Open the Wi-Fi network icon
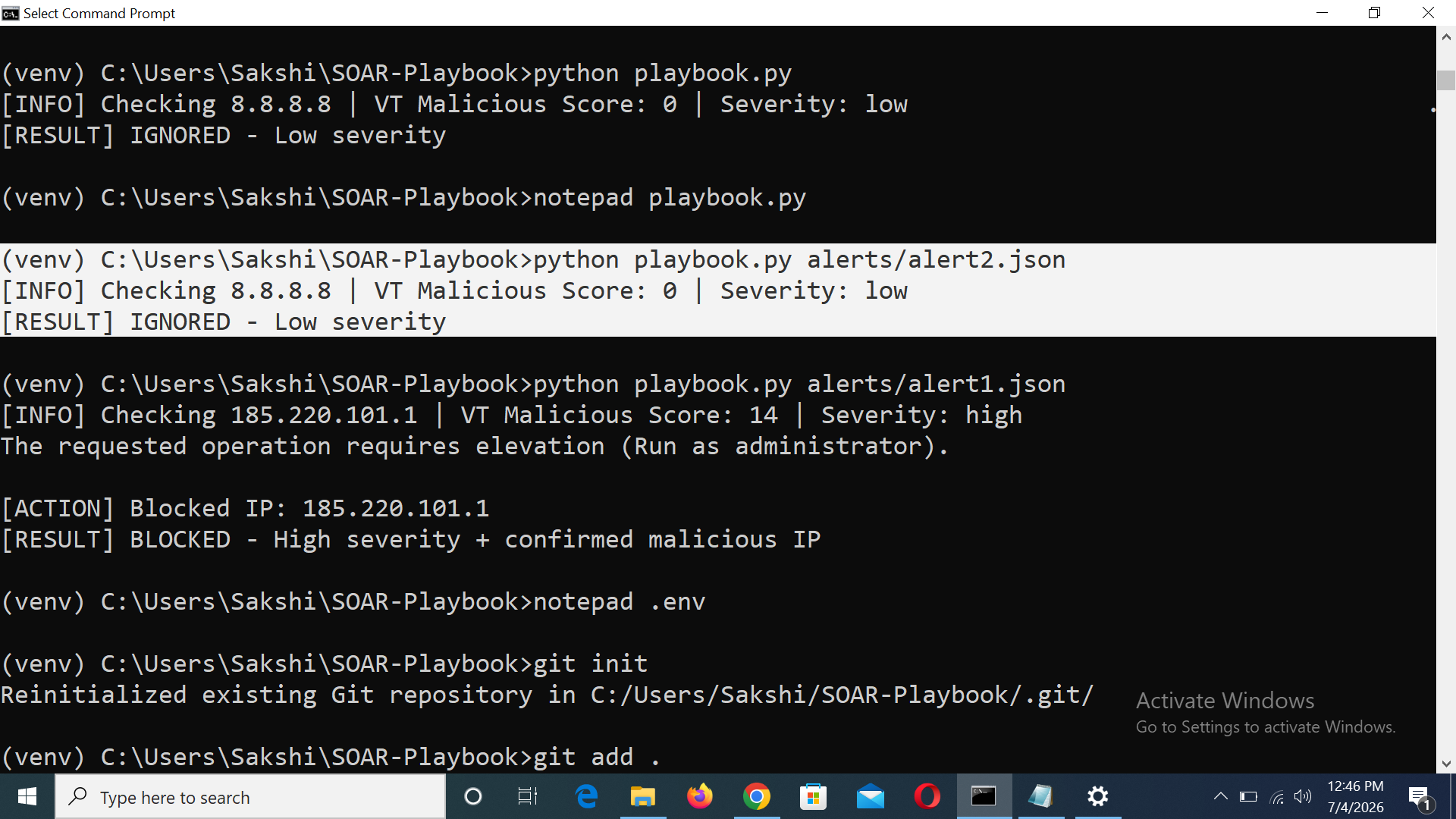 (x=1277, y=796)
